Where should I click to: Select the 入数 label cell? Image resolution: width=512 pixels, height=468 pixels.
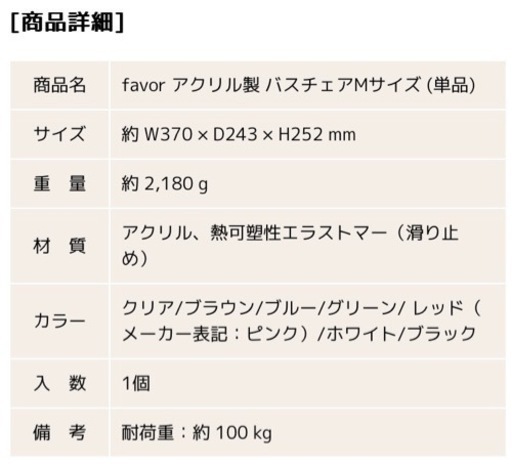[60, 383]
